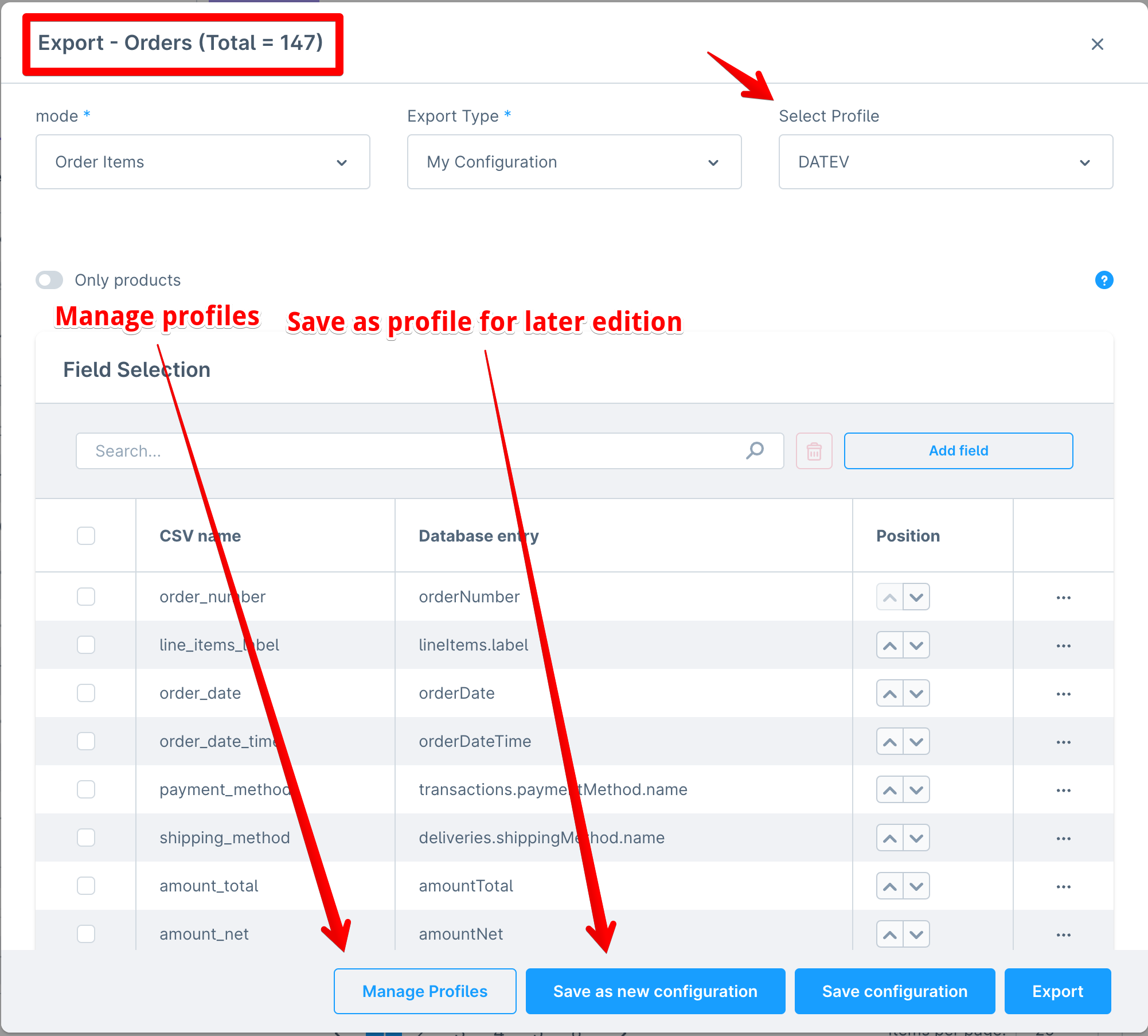Move order_date row up
This screenshot has height=1036, width=1148.
(890, 694)
